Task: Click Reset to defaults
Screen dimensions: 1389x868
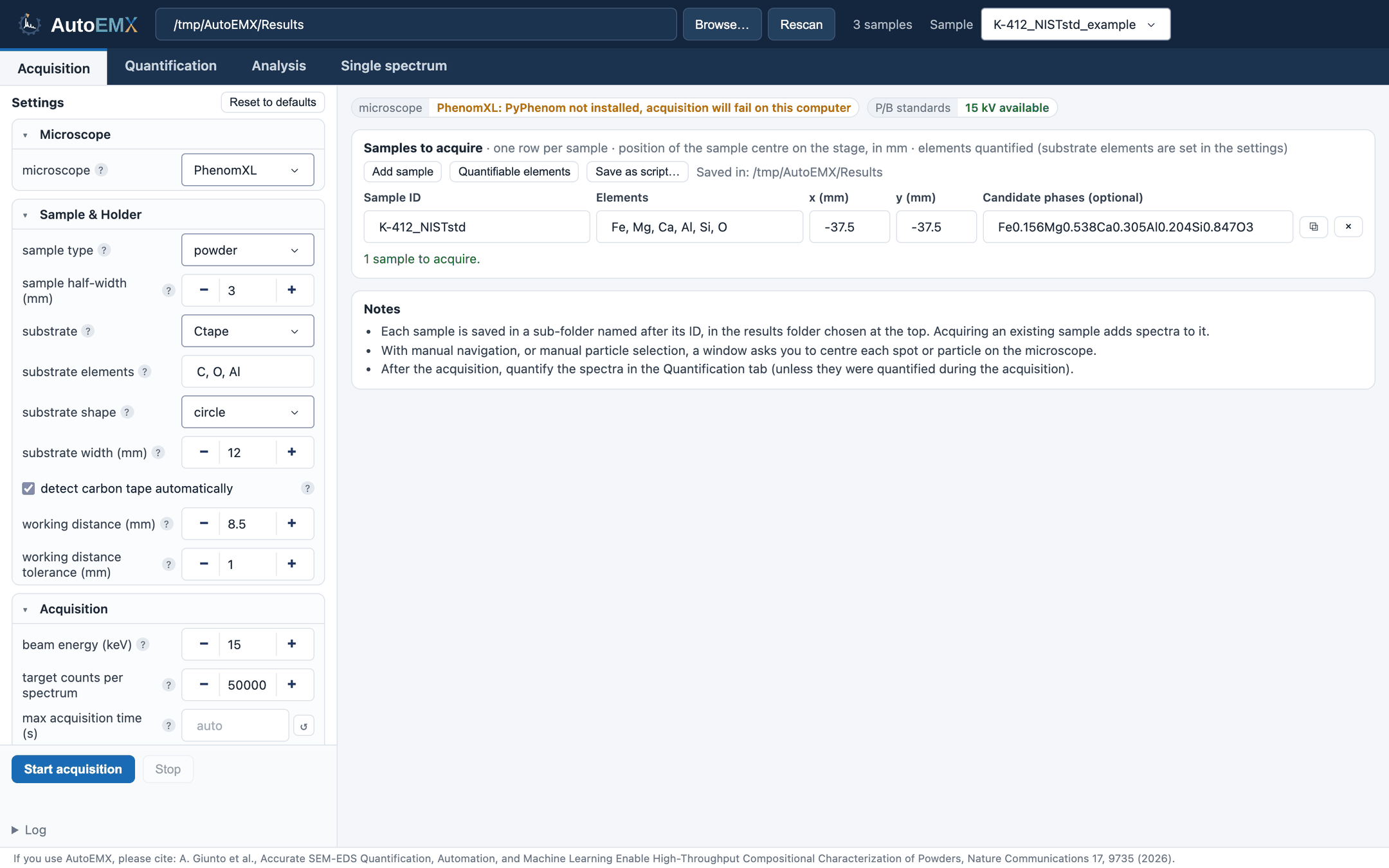Action: 273,102
